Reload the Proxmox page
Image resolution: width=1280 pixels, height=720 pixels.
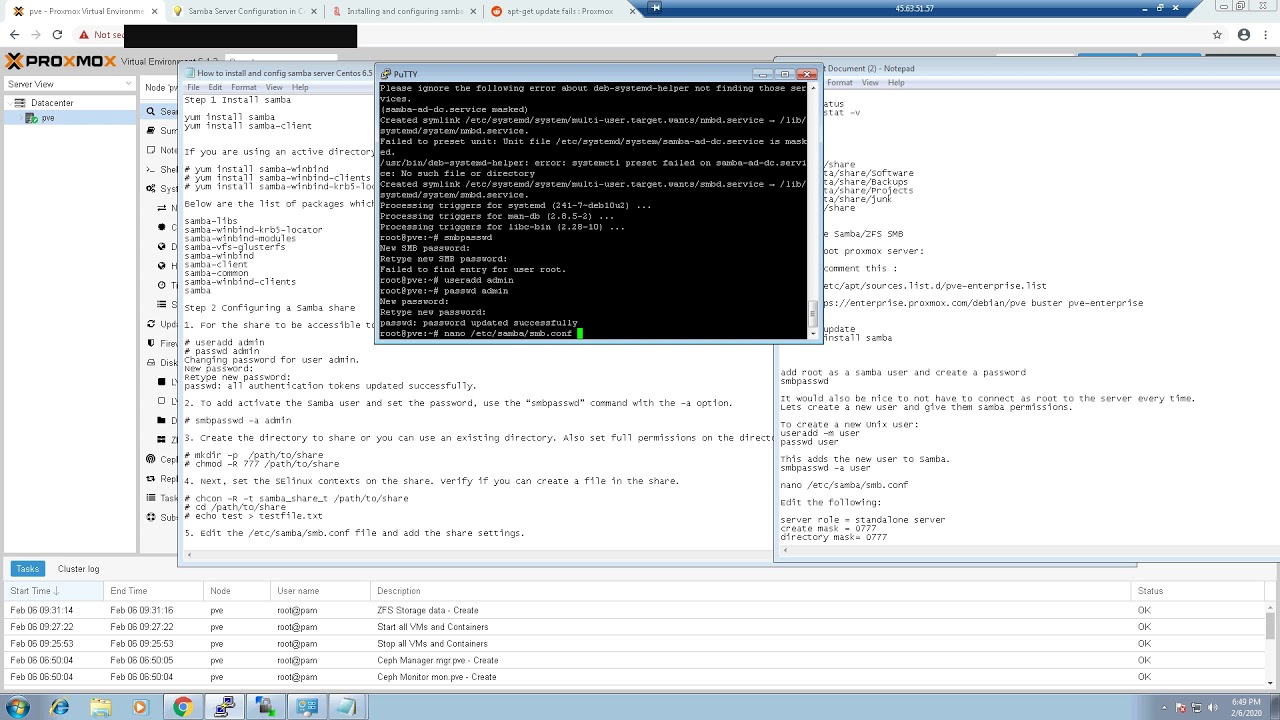click(57, 35)
